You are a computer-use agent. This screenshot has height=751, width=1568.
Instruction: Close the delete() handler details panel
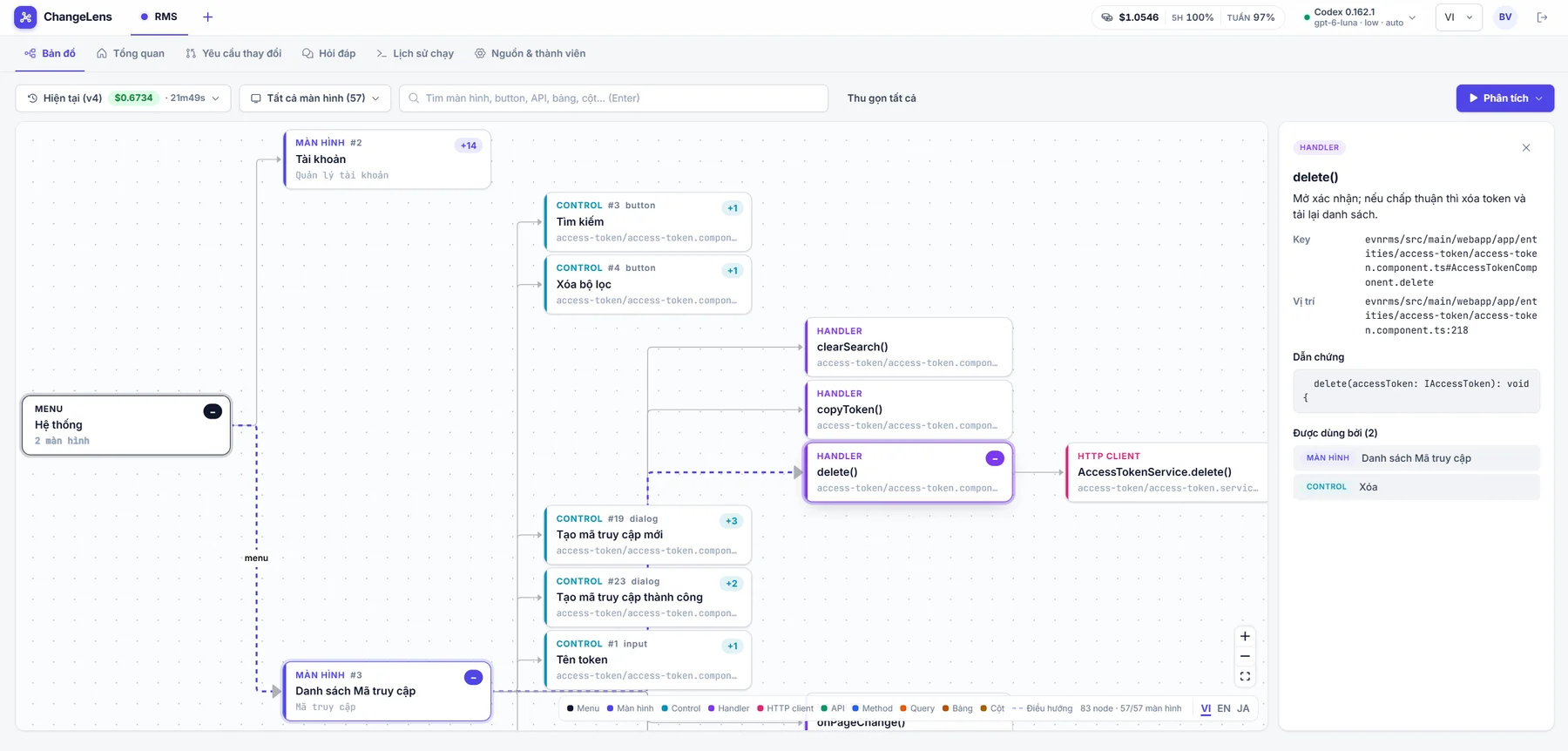click(1526, 148)
